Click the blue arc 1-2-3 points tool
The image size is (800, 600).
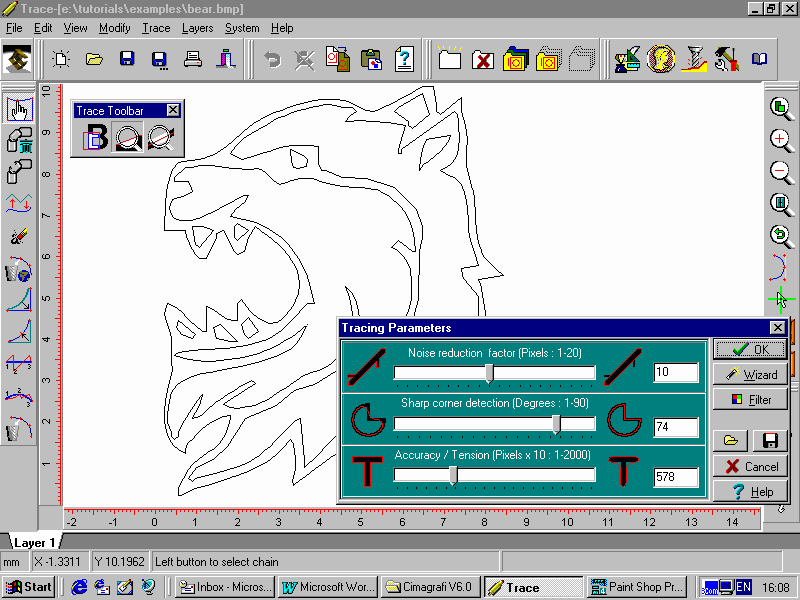tap(19, 396)
